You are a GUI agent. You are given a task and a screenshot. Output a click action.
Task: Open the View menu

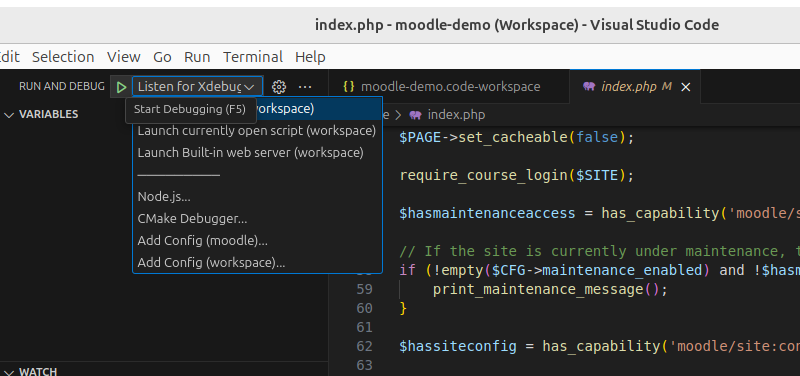click(123, 57)
